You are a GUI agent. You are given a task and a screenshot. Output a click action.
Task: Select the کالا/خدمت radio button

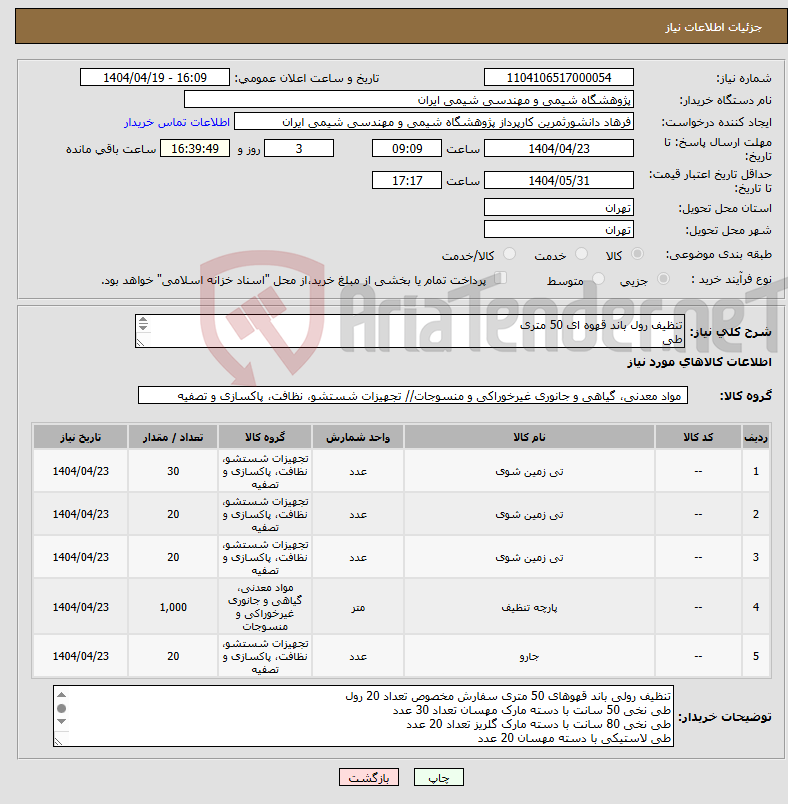[x=510, y=254]
